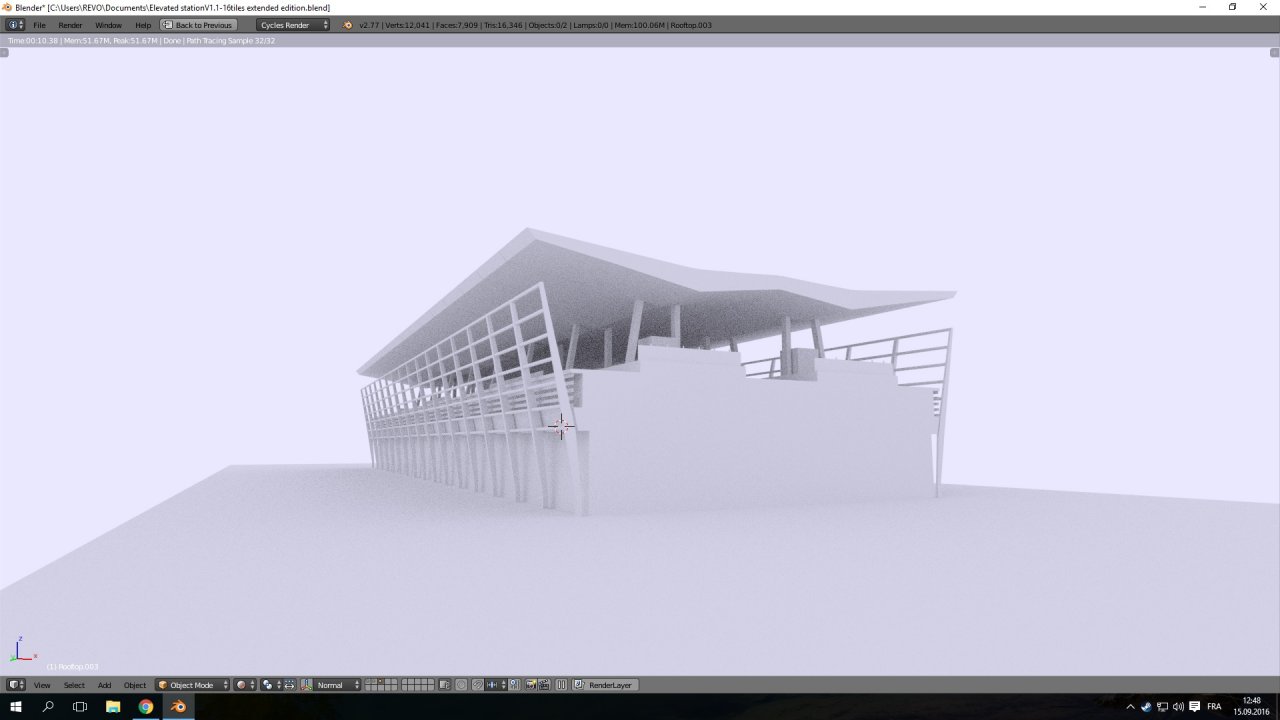Open the viewport shading selector icon

[x=246, y=685]
